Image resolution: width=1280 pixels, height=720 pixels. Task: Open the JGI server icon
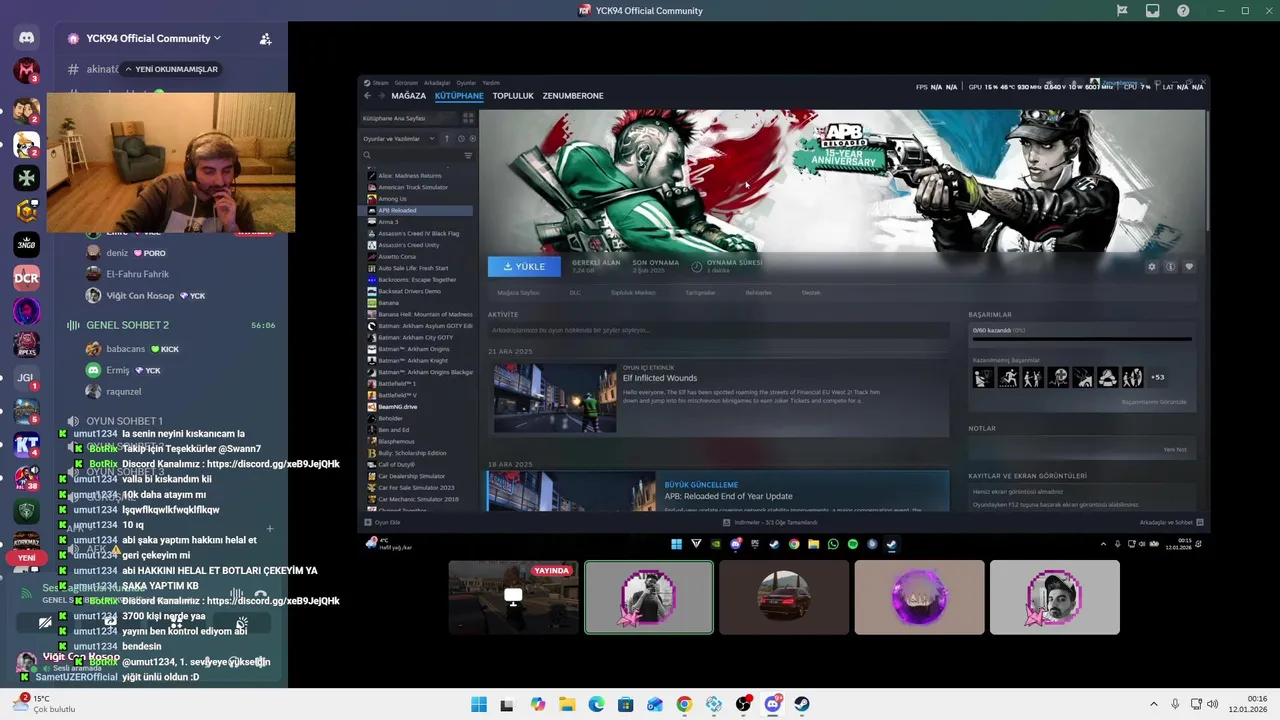(x=27, y=378)
